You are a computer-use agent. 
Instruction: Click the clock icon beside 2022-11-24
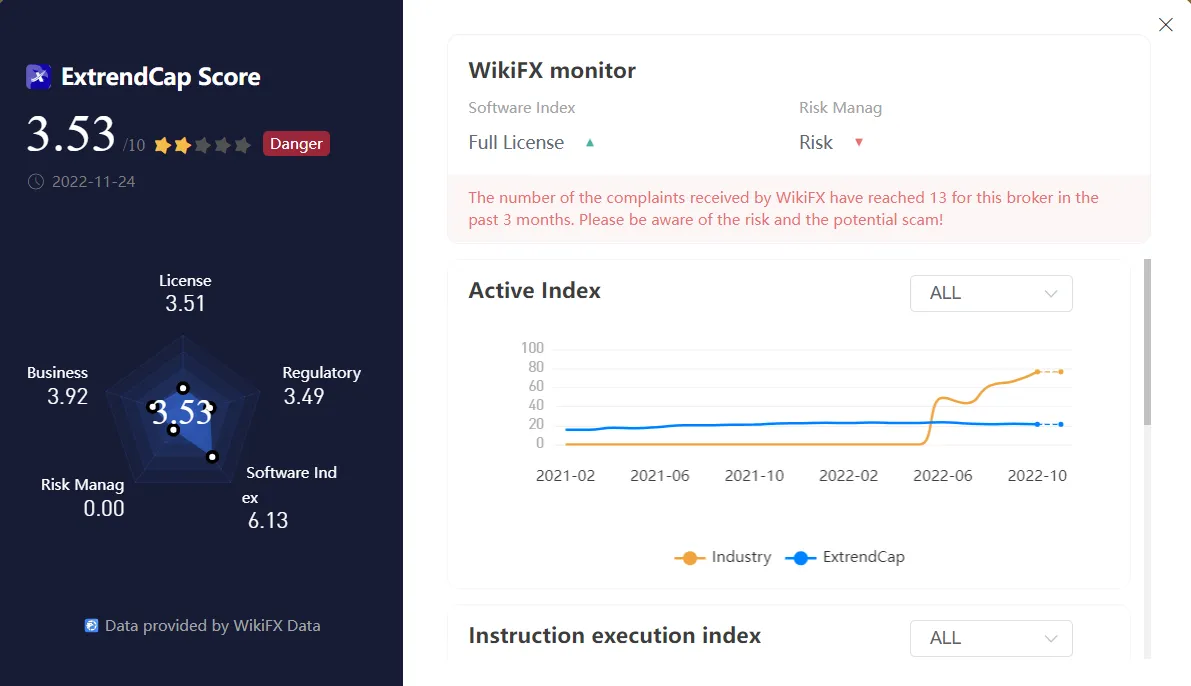[x=36, y=182]
